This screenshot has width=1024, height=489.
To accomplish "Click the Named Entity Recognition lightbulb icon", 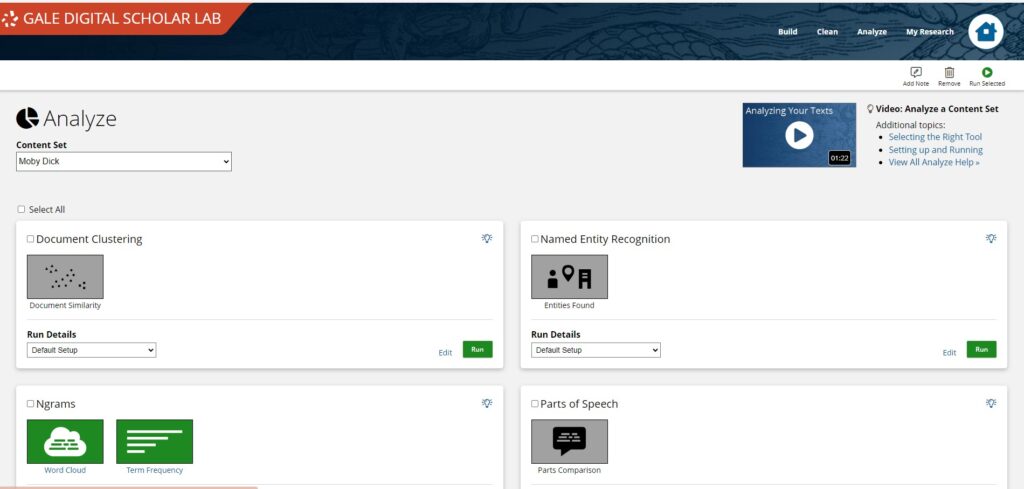I will (x=991, y=238).
